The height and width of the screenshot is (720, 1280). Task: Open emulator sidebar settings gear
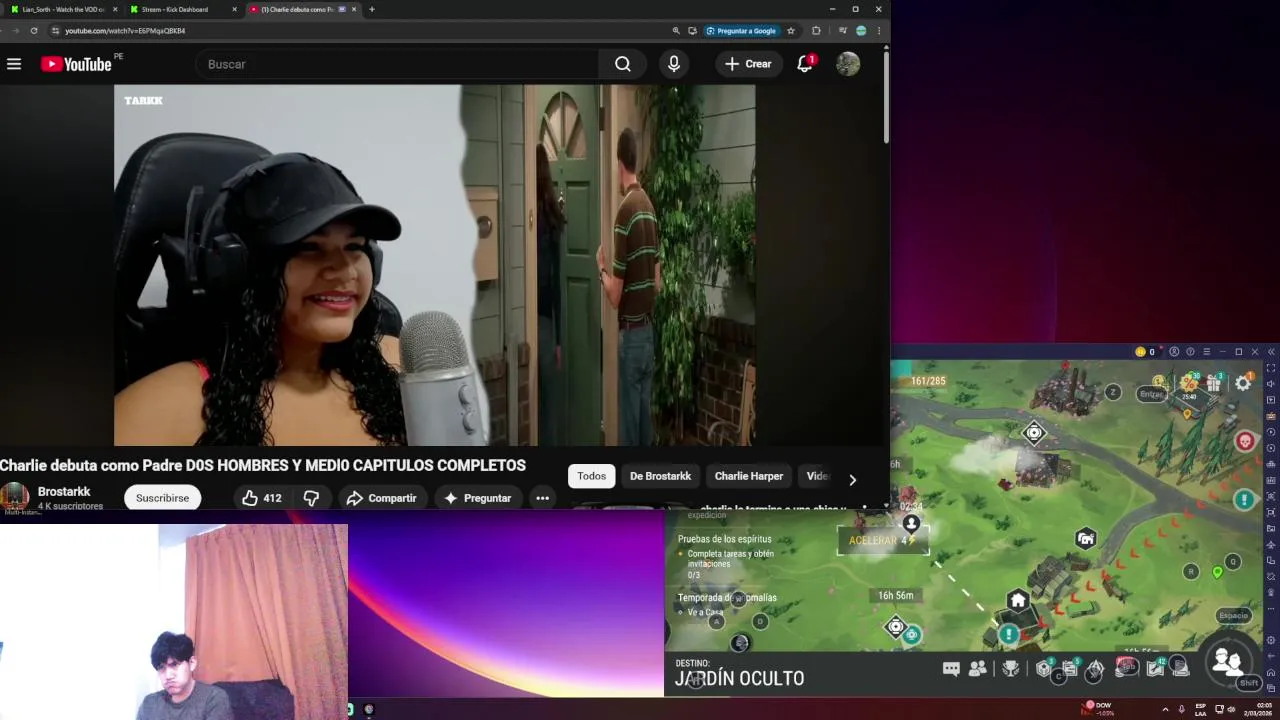pyautogui.click(x=1271, y=640)
